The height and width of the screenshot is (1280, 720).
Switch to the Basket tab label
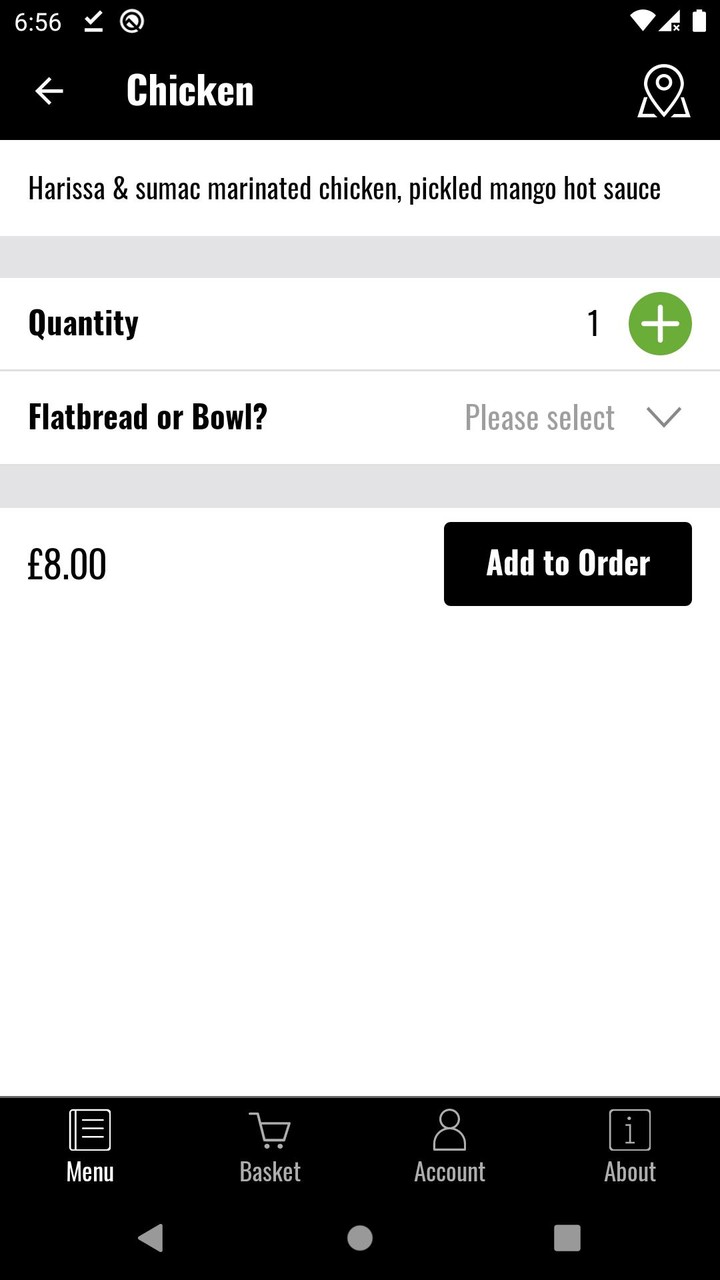[270, 1172]
